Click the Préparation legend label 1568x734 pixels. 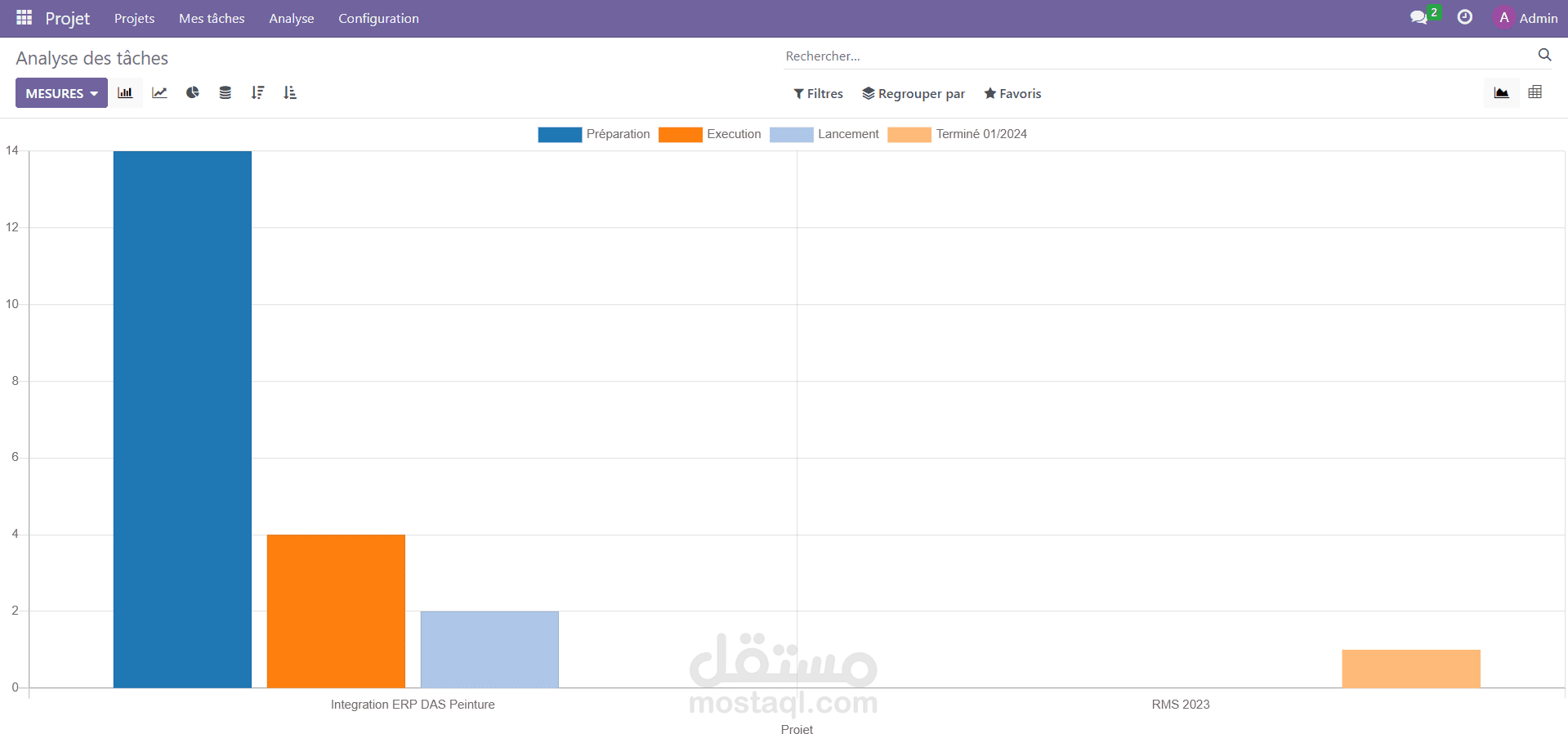pyautogui.click(x=618, y=134)
